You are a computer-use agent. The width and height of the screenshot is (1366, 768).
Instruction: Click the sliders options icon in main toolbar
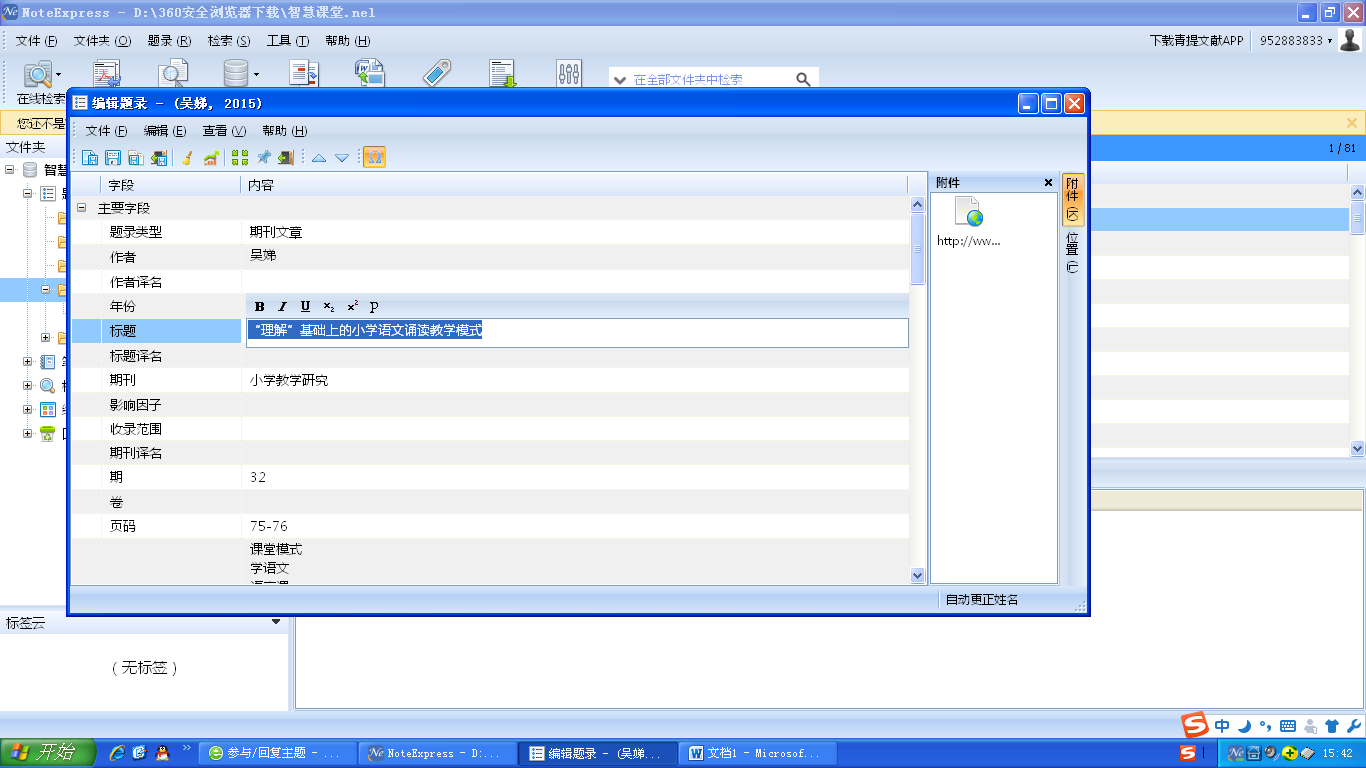point(569,75)
